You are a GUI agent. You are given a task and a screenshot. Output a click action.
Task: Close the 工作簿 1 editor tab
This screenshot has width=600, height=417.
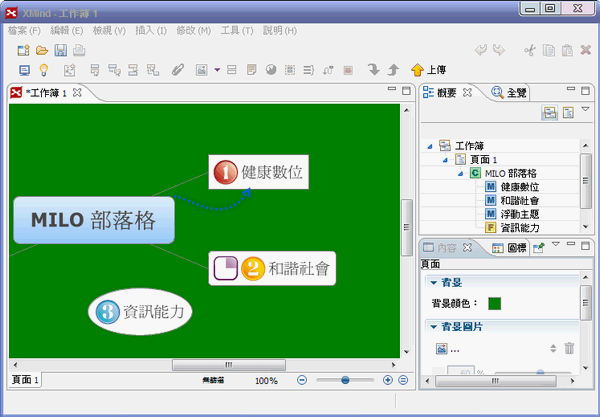click(x=77, y=93)
